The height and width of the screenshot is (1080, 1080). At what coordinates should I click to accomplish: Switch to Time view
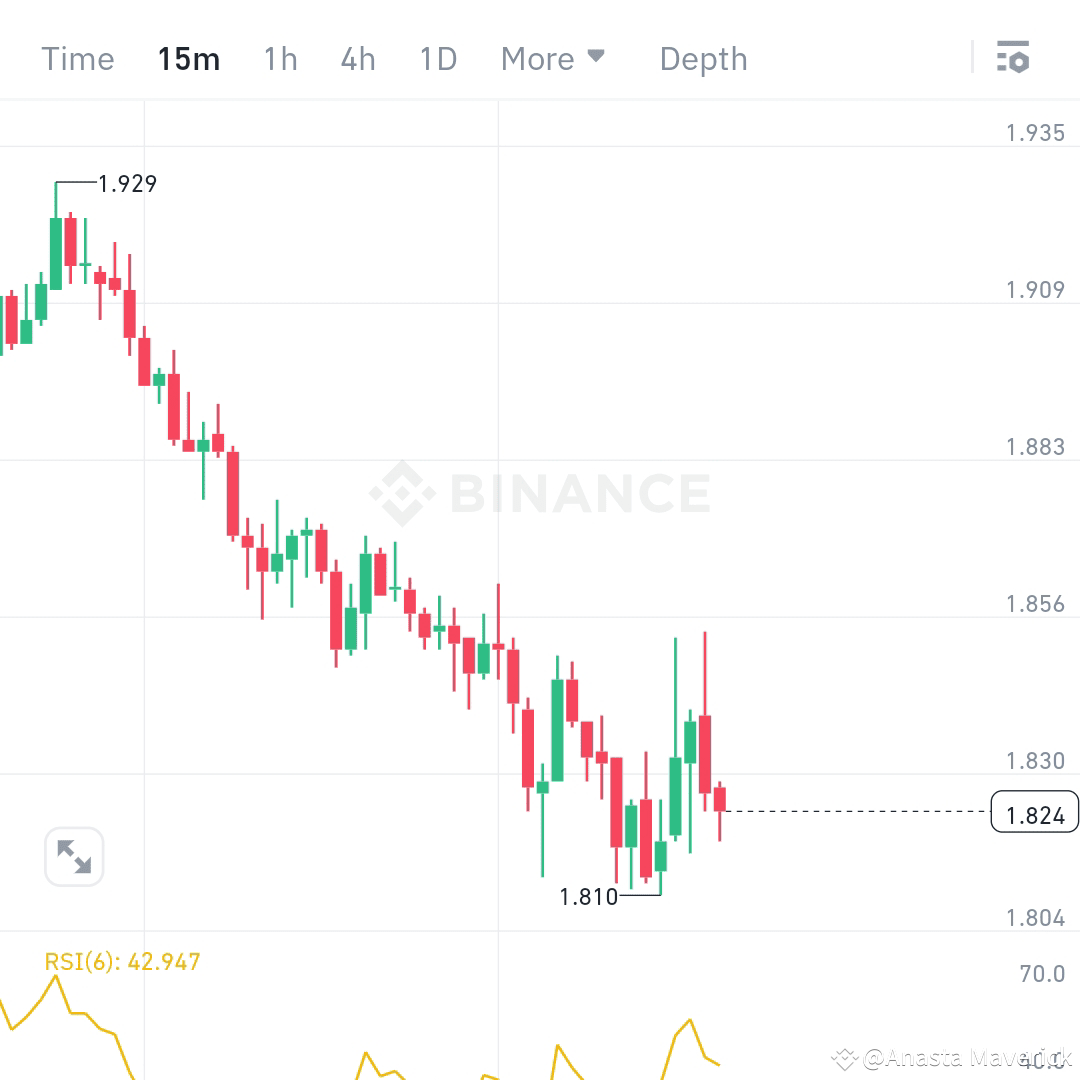click(77, 59)
